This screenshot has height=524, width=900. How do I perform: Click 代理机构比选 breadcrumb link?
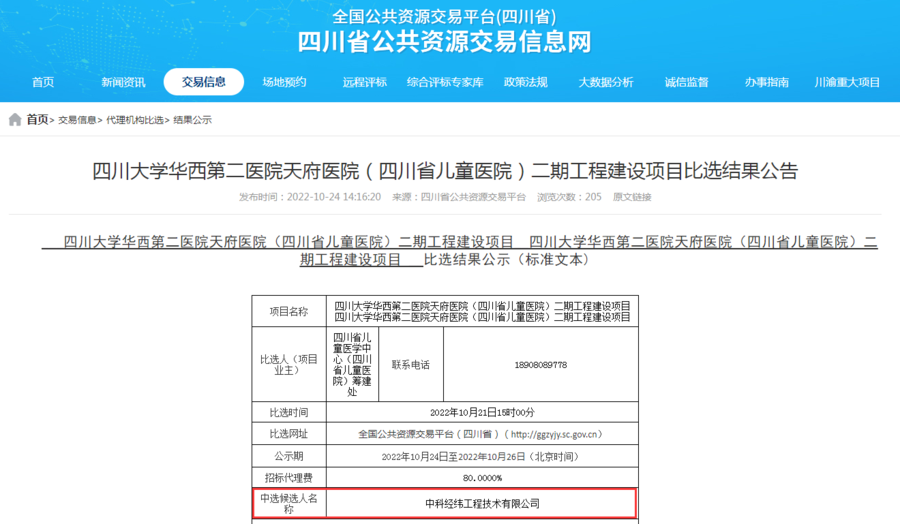coord(134,120)
